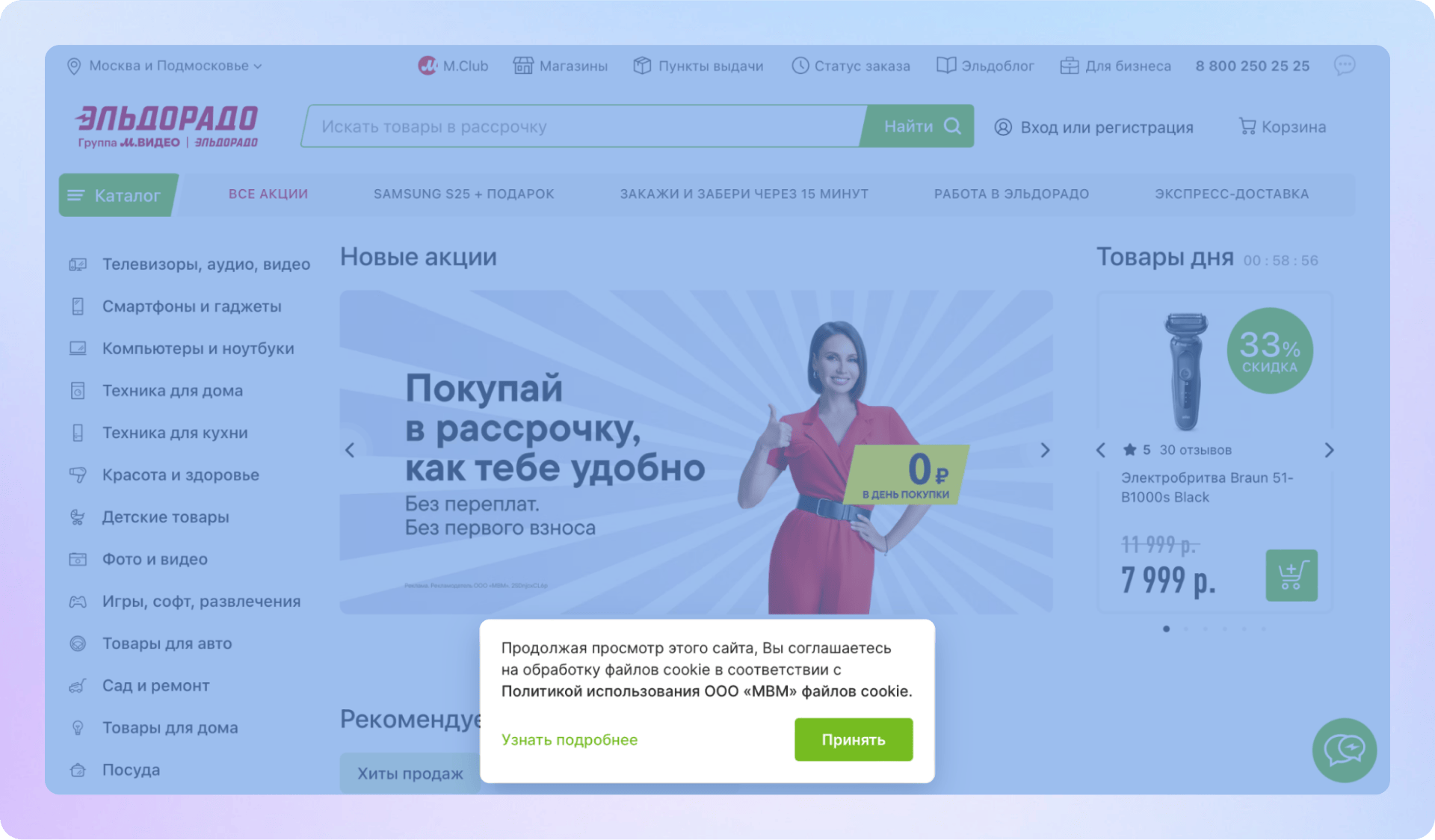Image resolution: width=1435 pixels, height=840 pixels.
Task: Click the search field Искать товары в рассрочку
Action: coord(583,126)
